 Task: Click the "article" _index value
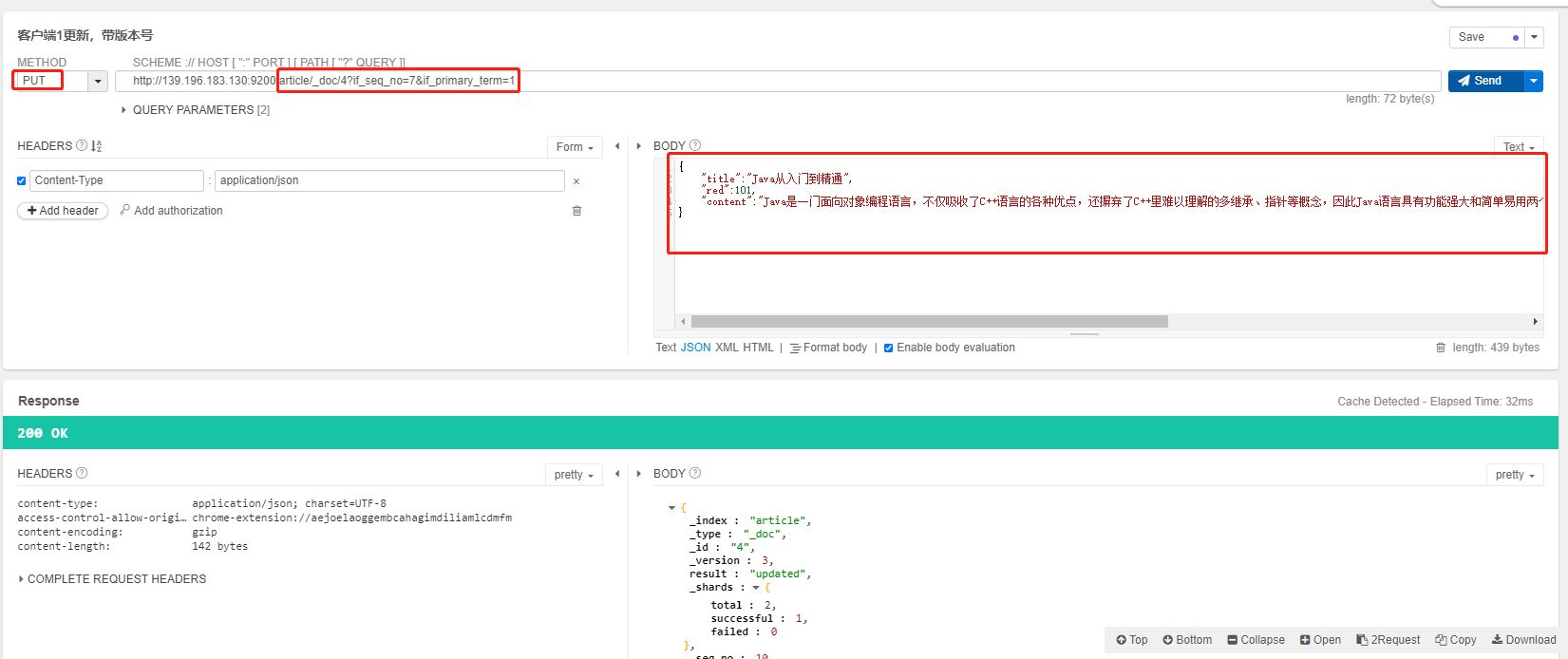[x=779, y=521]
